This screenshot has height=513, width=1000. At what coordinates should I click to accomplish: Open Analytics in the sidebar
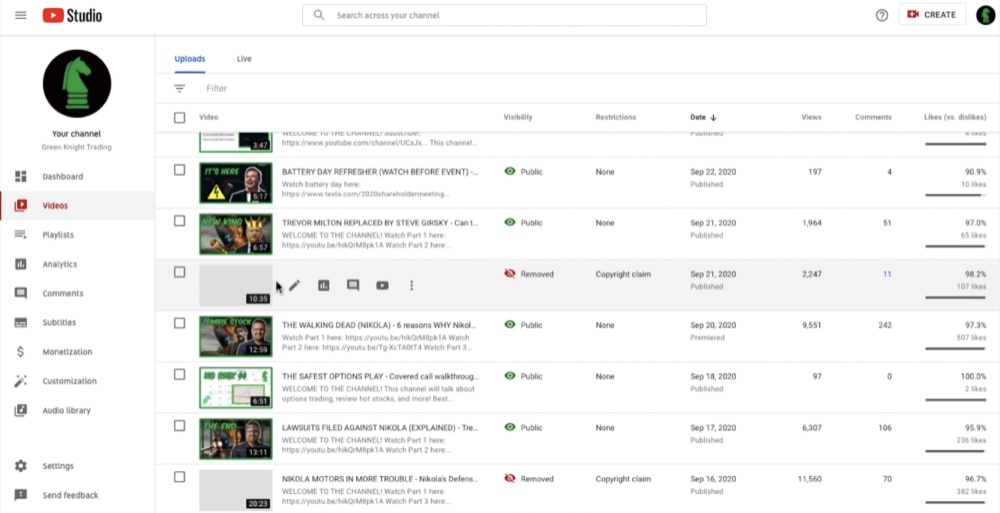point(77,264)
